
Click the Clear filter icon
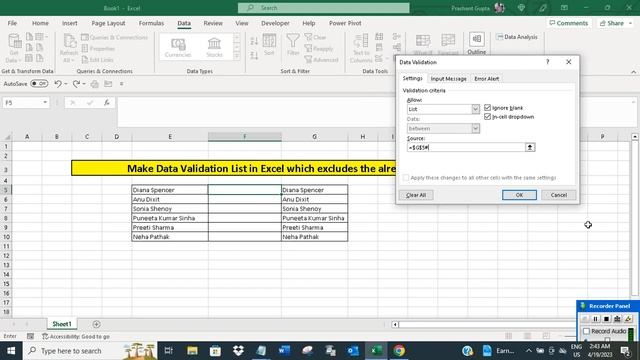point(316,37)
